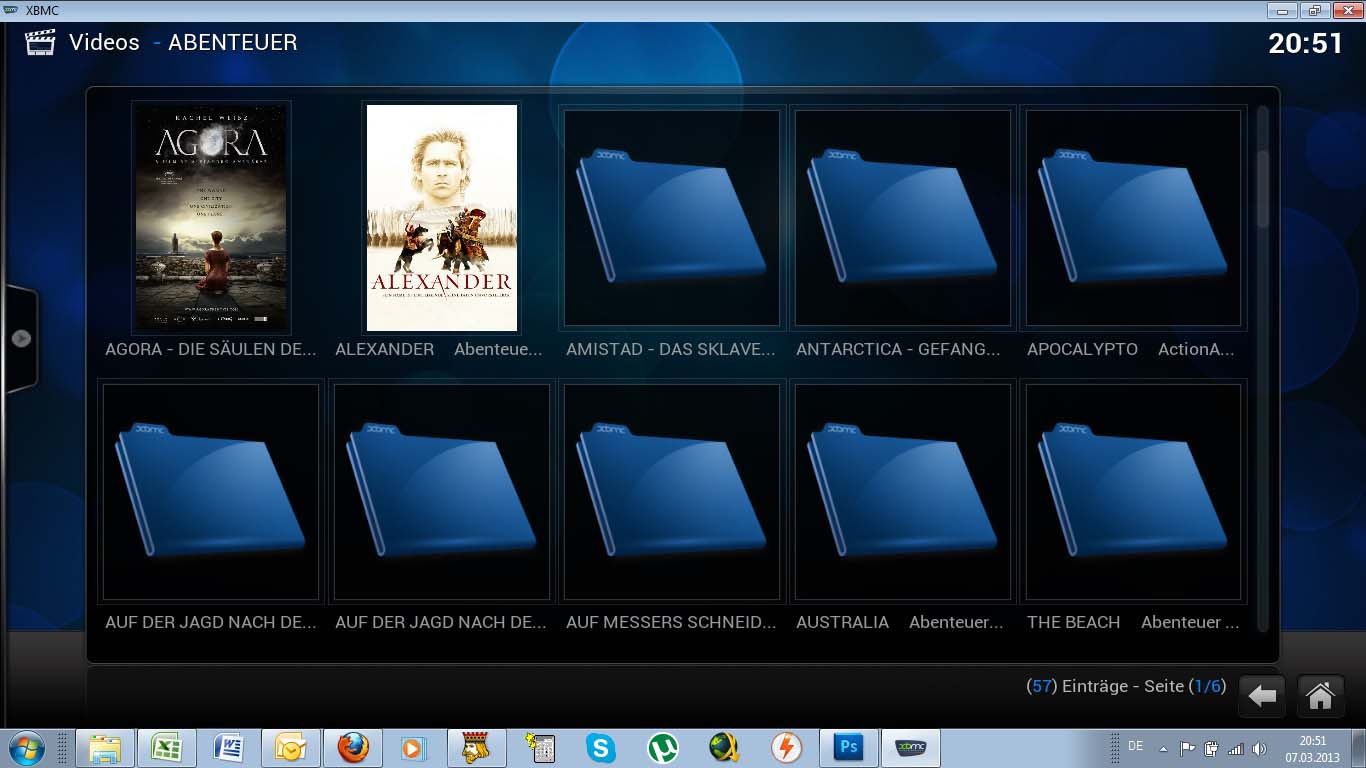Click the ABENTEUER genre heading
The width and height of the screenshot is (1366, 768).
(233, 42)
